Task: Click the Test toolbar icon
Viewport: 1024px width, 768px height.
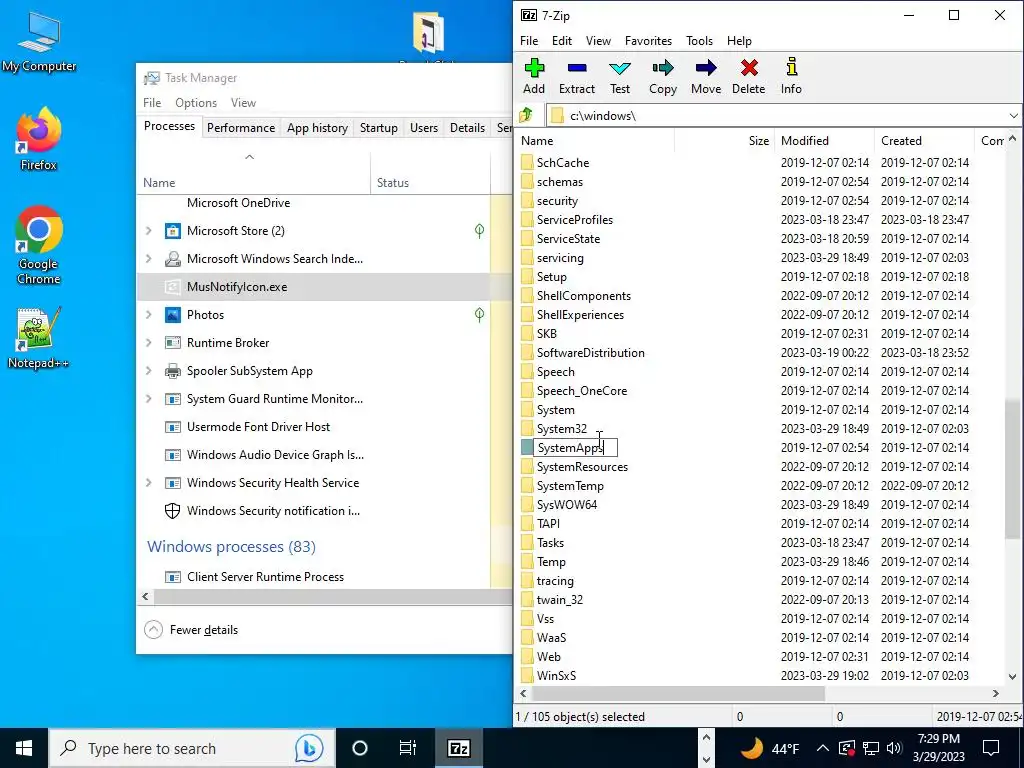Action: tap(620, 76)
